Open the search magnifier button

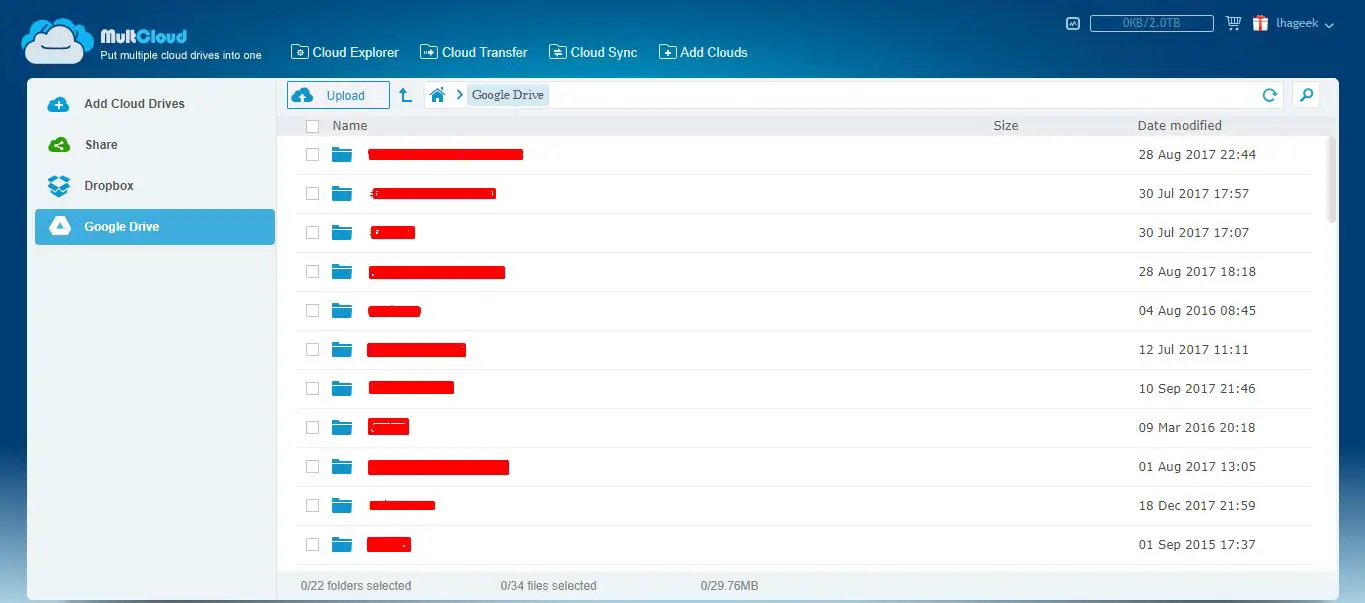tap(1305, 95)
